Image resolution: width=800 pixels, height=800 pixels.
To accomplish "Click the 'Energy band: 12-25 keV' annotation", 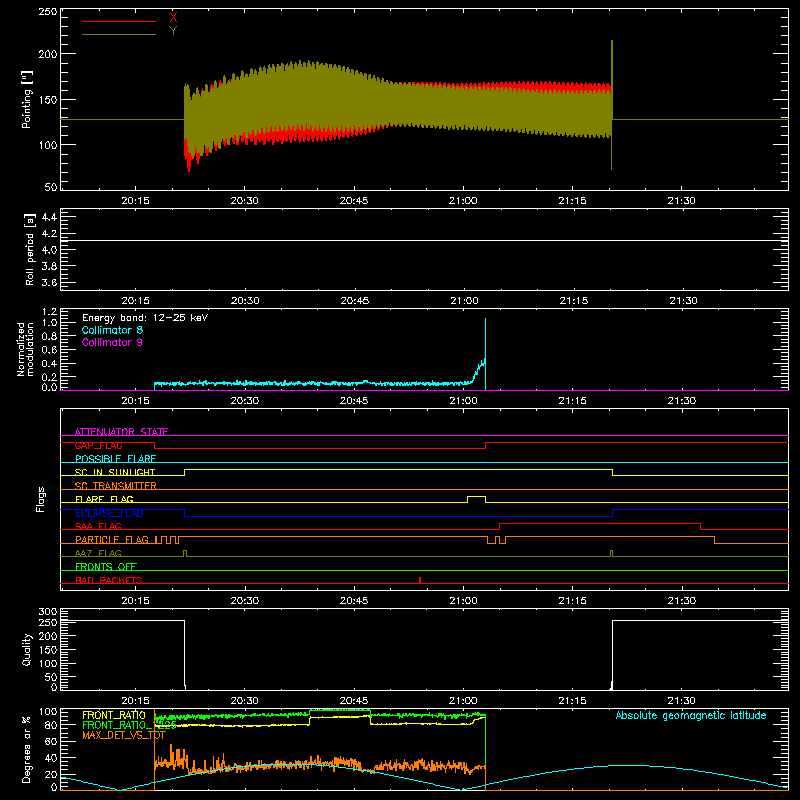I will tap(145, 318).
